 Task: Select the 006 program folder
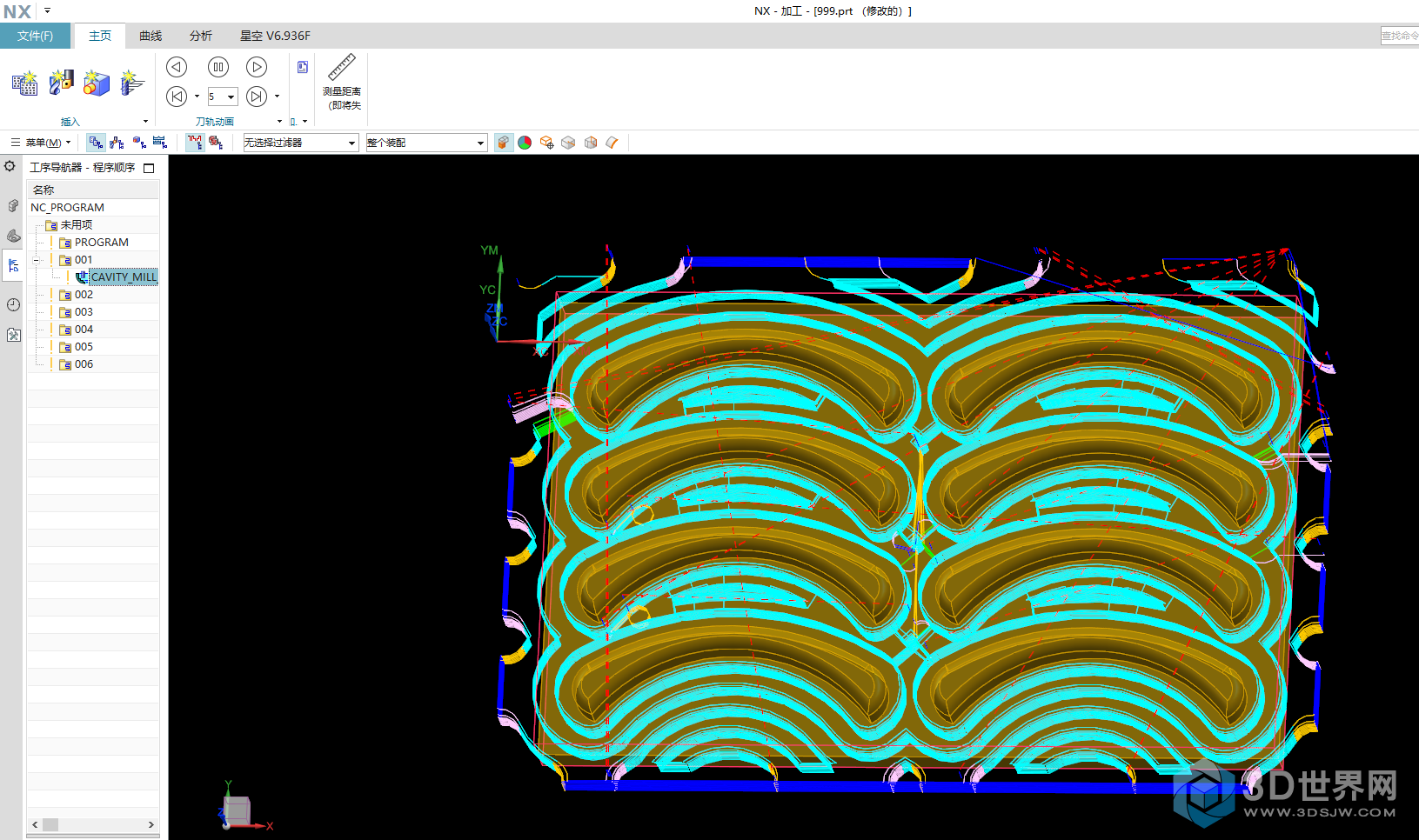(77, 364)
